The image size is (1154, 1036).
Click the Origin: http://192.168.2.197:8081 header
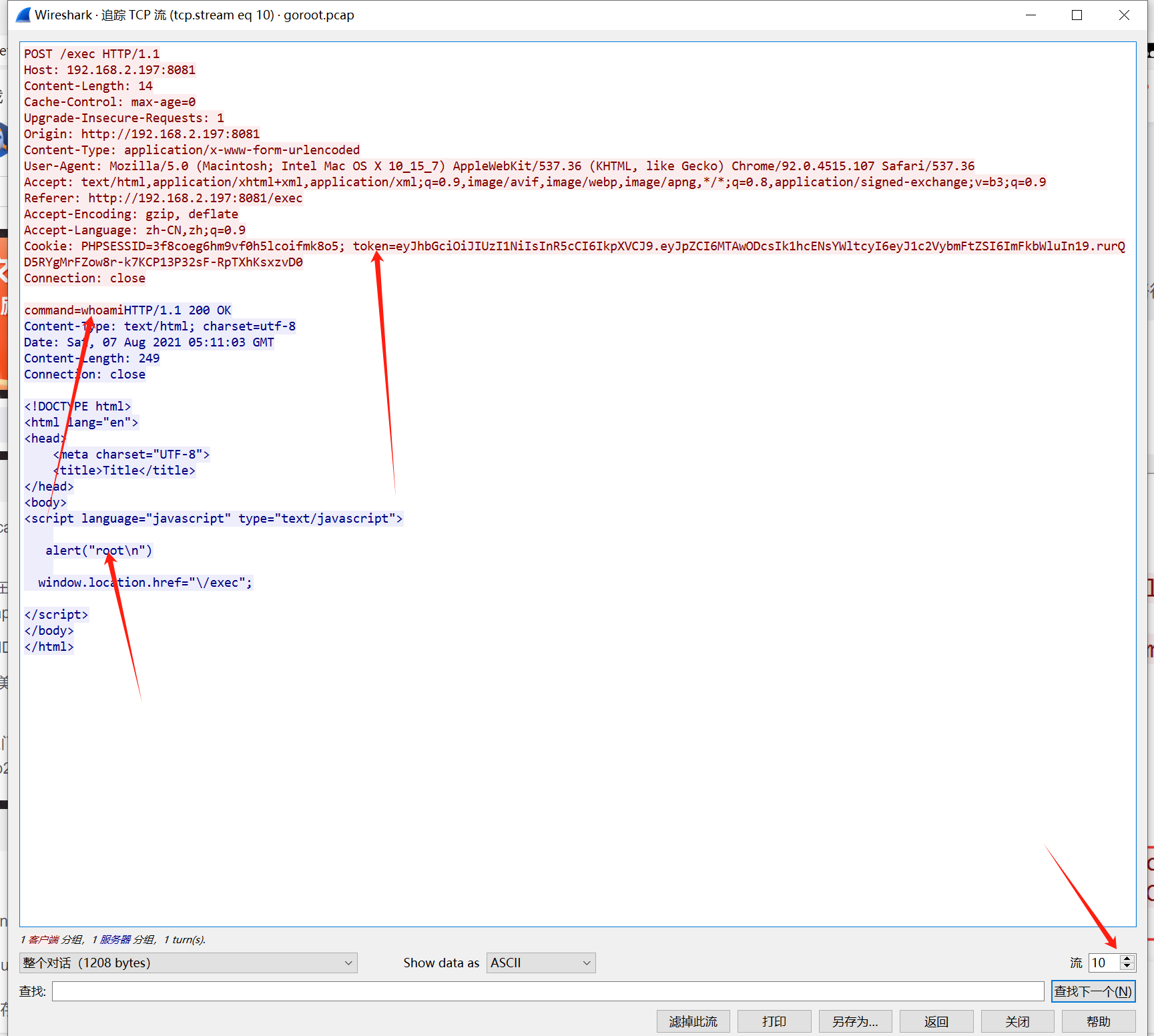click(142, 134)
